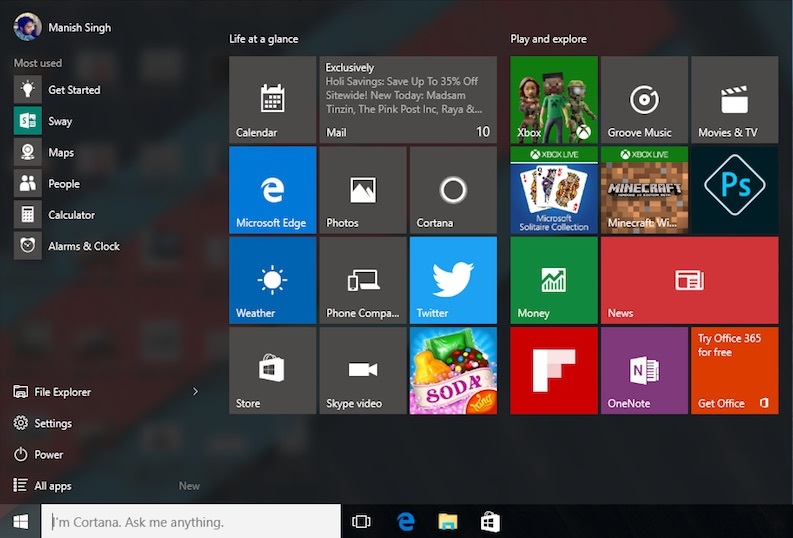Open Alarms & Clock from list
793x538 pixels.
coord(67,246)
